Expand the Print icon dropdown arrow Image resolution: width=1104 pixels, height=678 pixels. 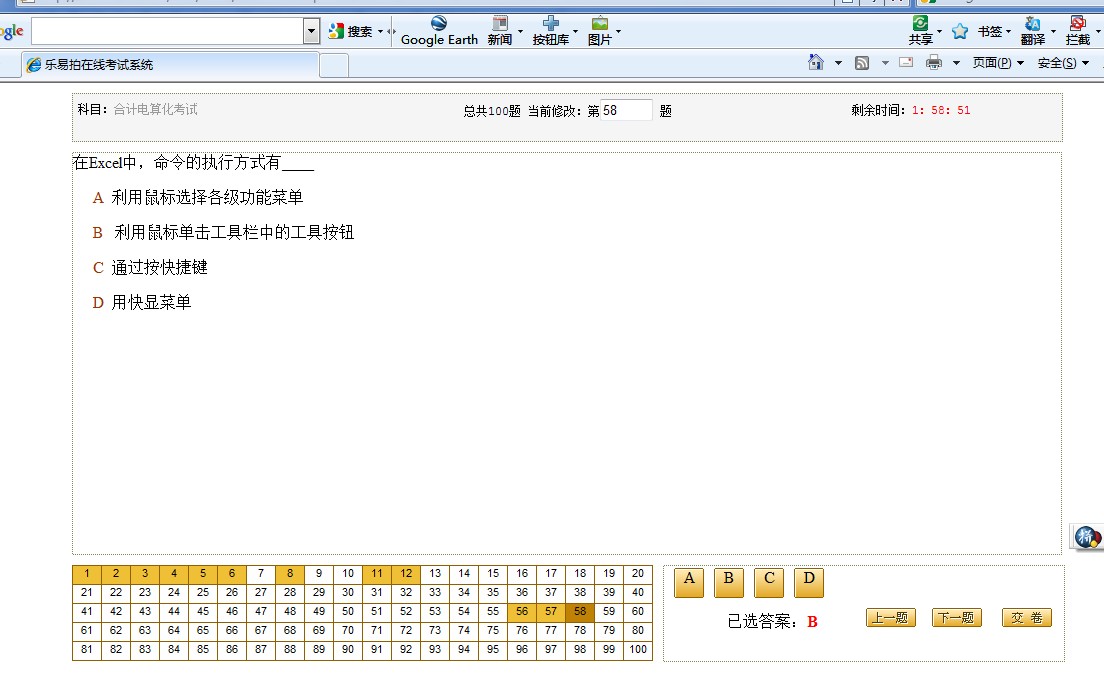[x=956, y=63]
